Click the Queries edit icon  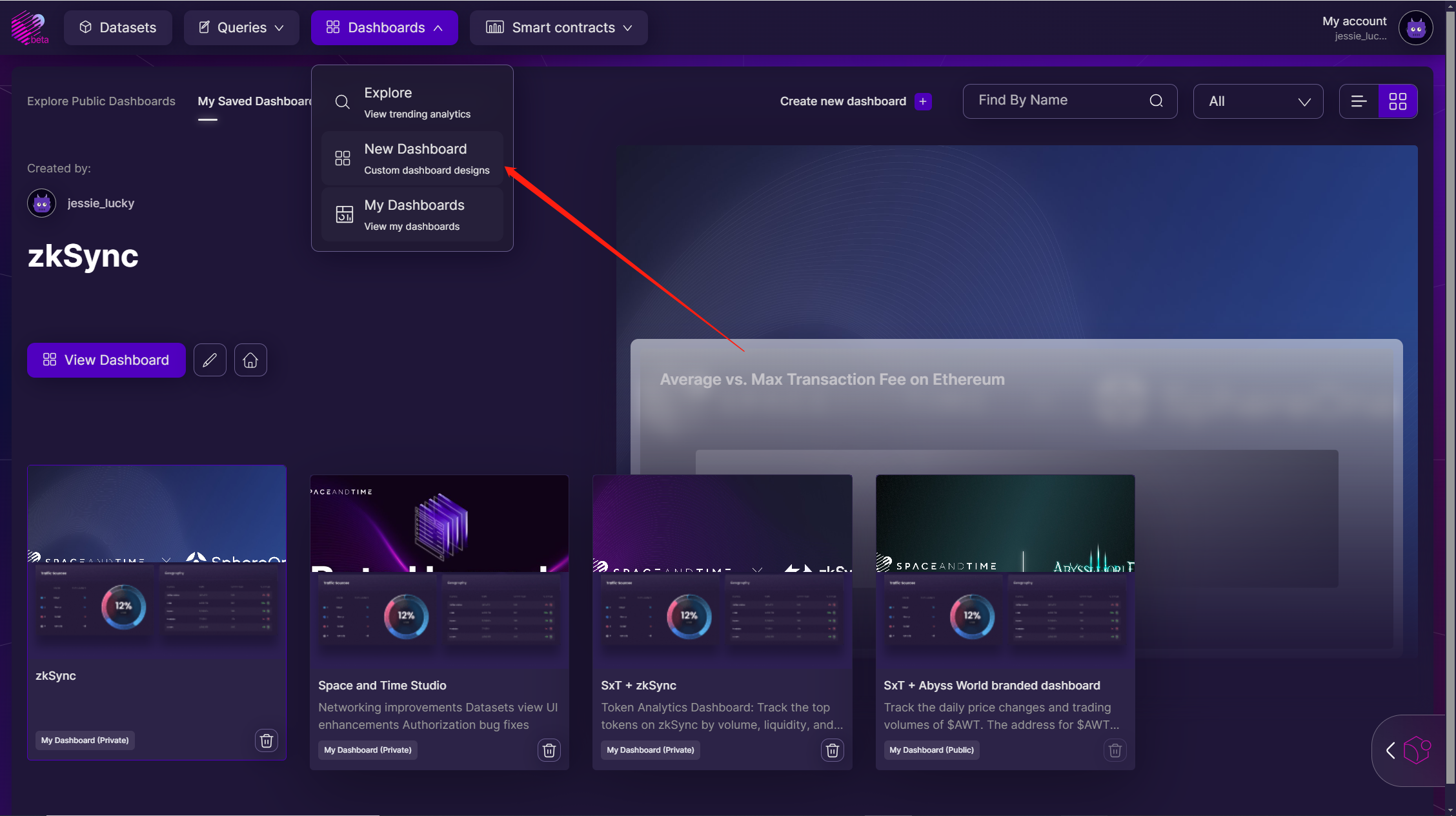tap(204, 27)
